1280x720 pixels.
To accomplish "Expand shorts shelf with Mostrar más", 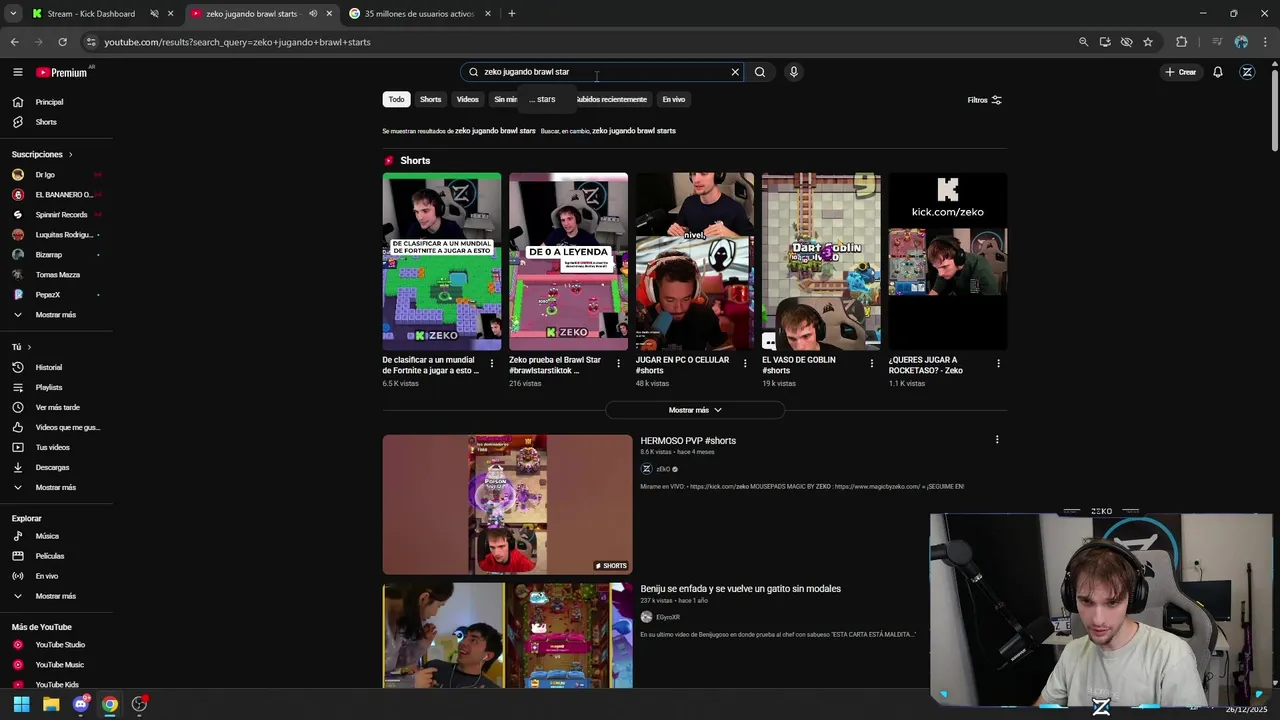I will 695,410.
